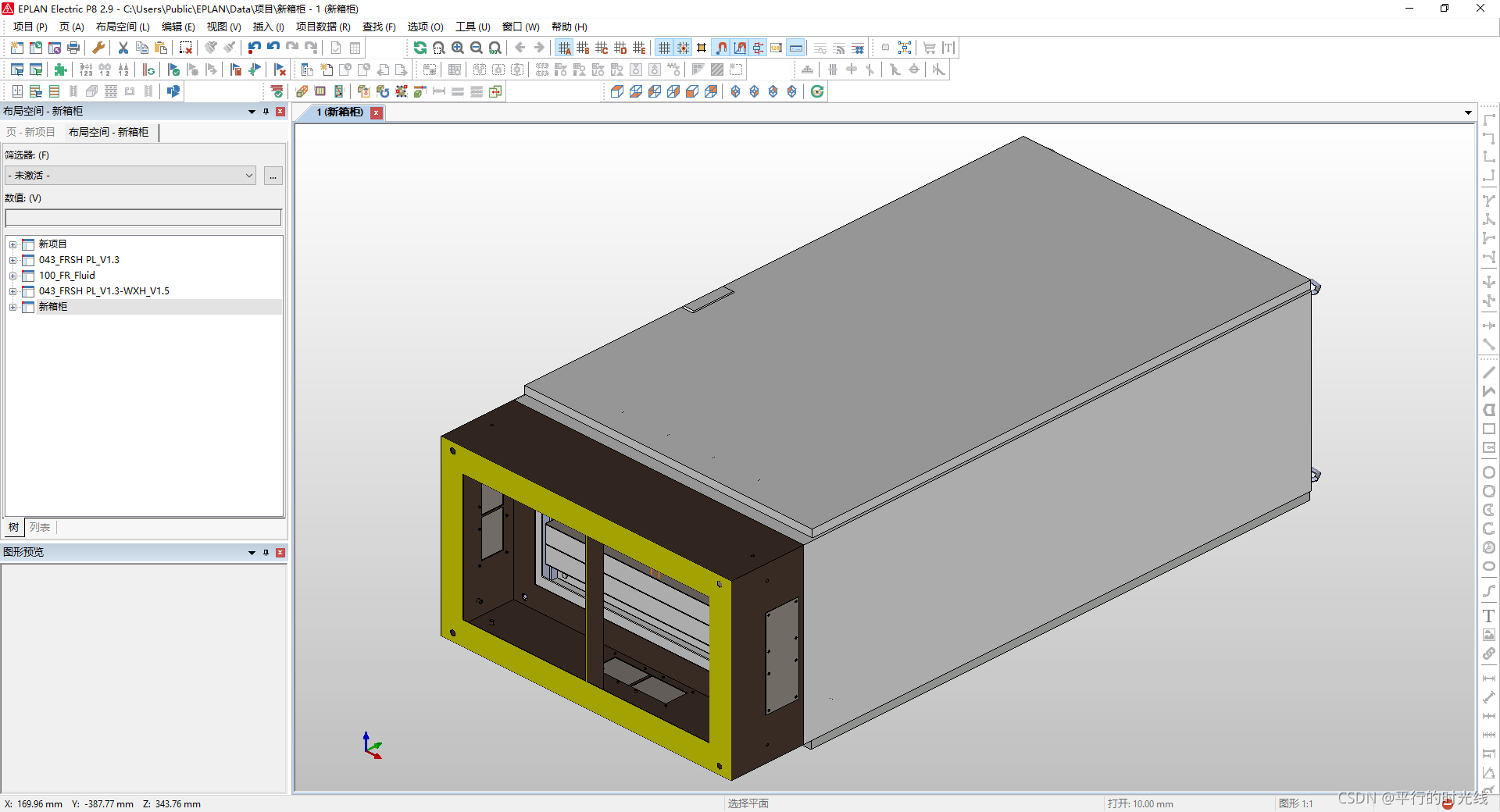Click the 选择平面 status bar text

coord(748,803)
